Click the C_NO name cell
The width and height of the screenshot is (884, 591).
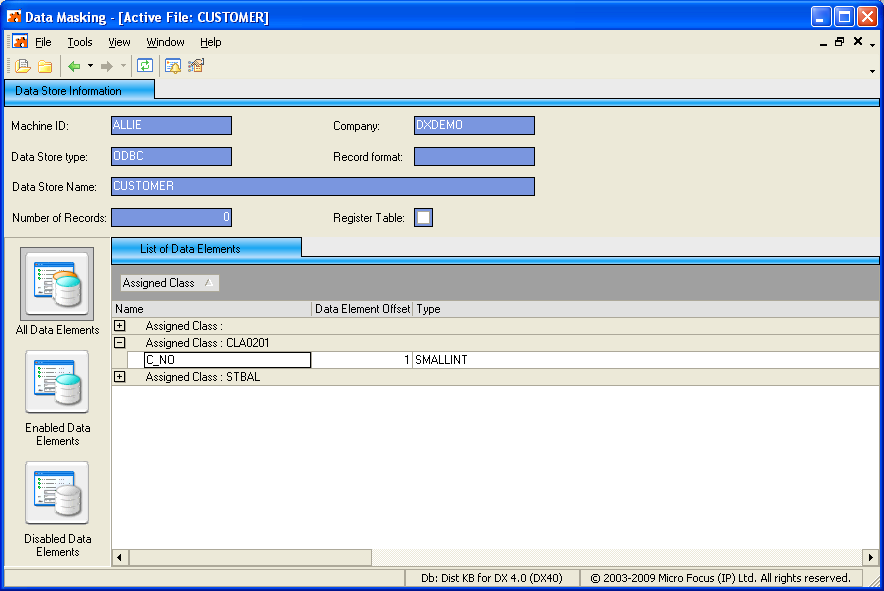[x=227, y=360]
